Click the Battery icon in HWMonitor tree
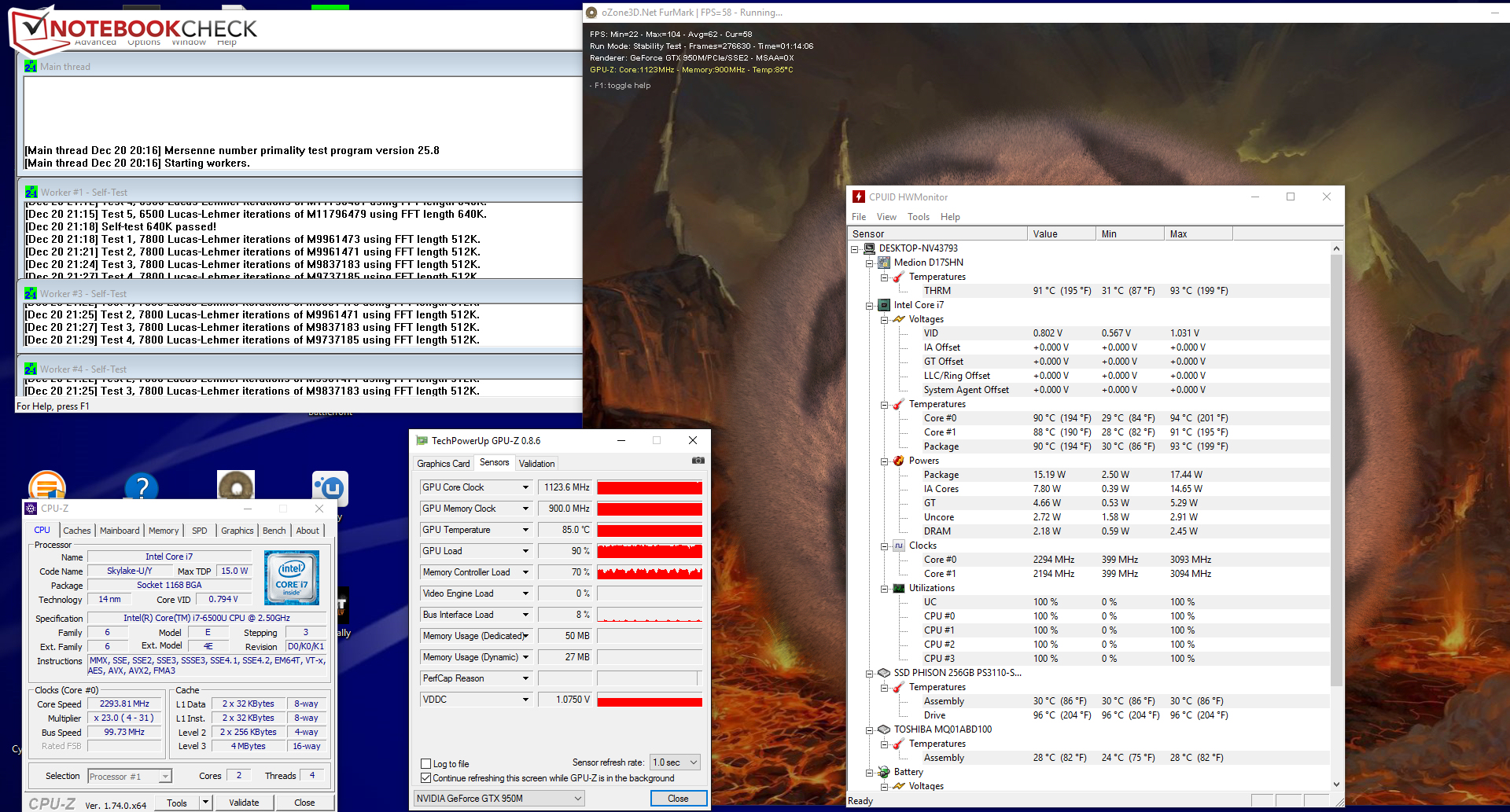Image resolution: width=1510 pixels, height=812 pixels. pyautogui.click(x=884, y=772)
